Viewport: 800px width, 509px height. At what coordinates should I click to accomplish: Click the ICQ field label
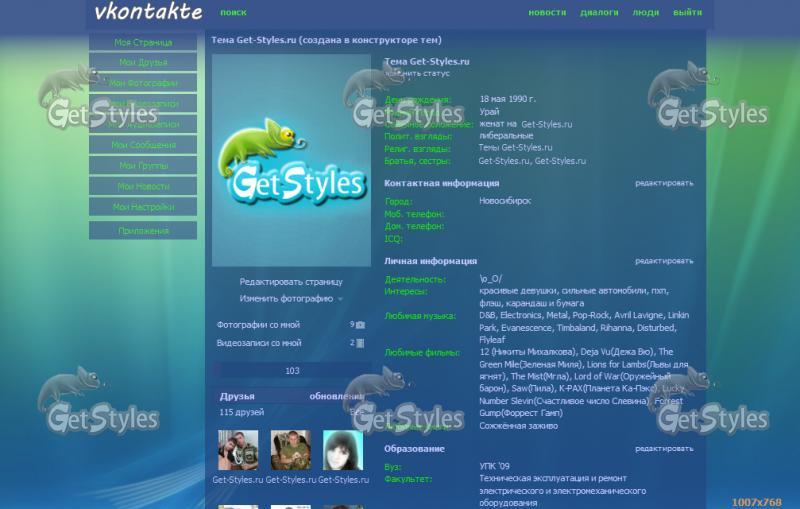point(393,239)
